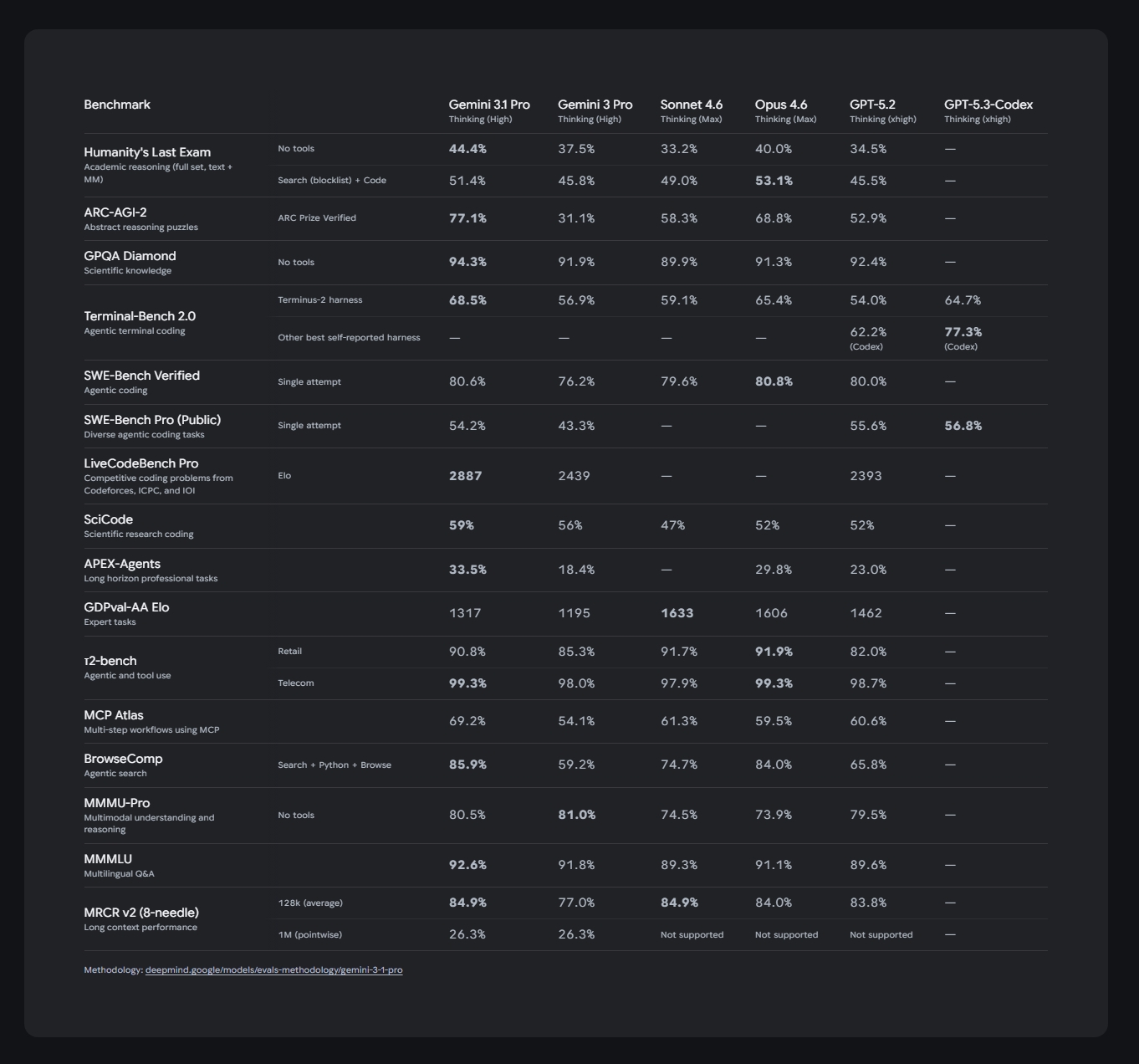Click the "128k (average)" condition label
Screen dimensions: 1139x1064
(x=310, y=903)
